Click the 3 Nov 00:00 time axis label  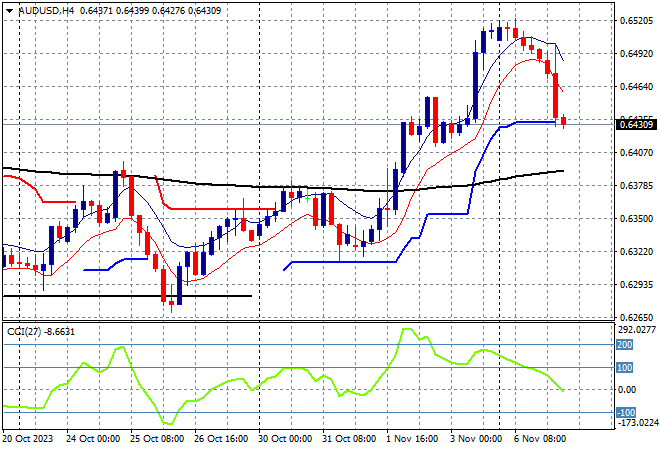pyautogui.click(x=476, y=439)
